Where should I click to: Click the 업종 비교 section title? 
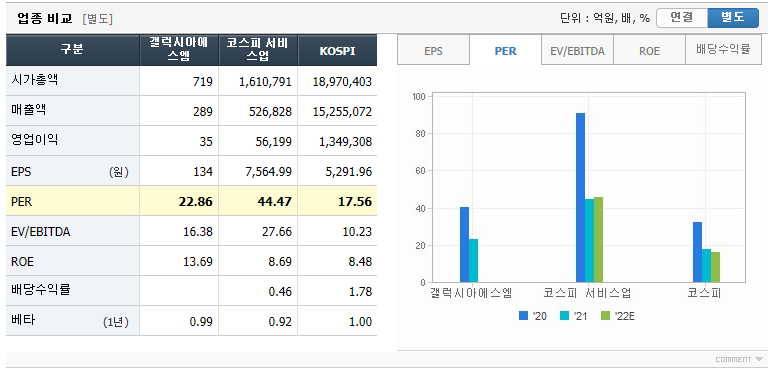click(45, 19)
